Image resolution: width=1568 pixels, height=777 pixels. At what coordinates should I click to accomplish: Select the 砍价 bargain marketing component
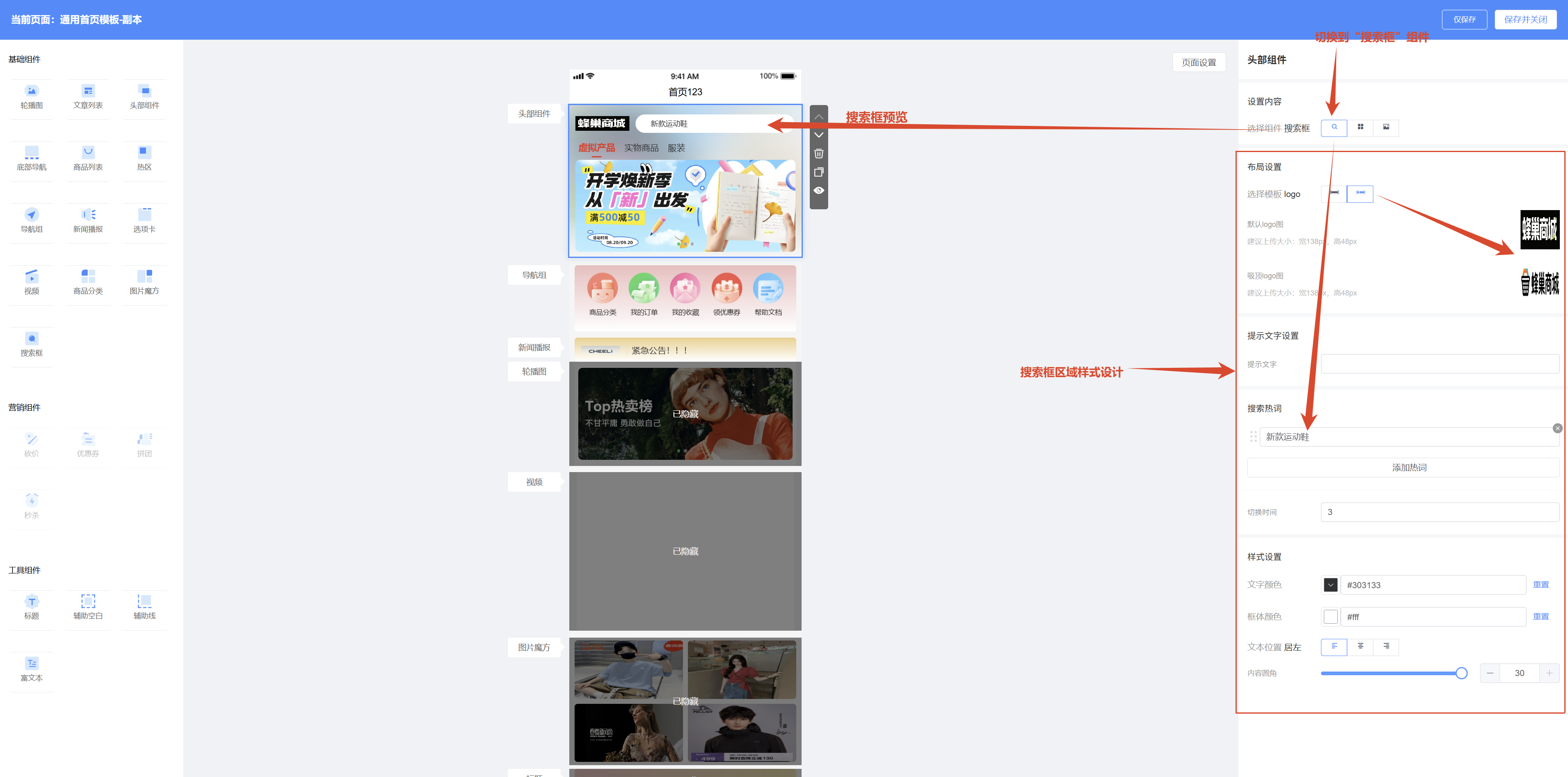[31, 446]
